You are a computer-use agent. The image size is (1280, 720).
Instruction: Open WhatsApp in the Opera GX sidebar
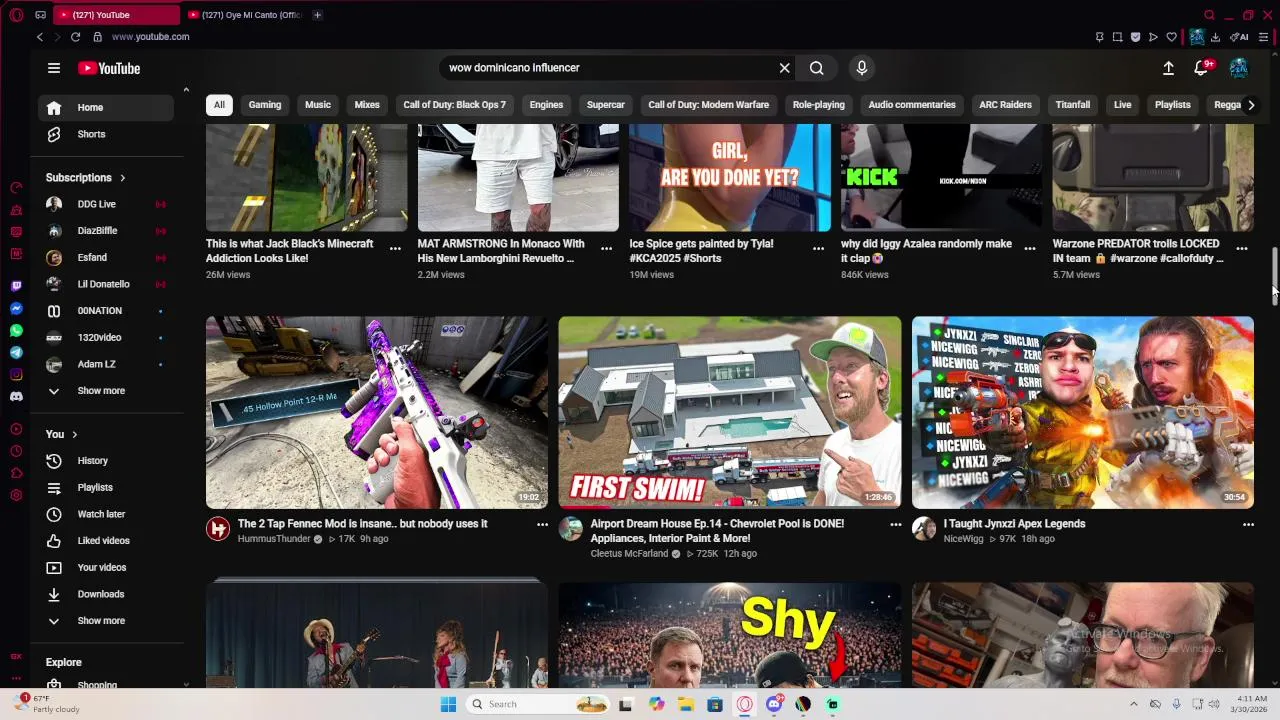coord(16,330)
